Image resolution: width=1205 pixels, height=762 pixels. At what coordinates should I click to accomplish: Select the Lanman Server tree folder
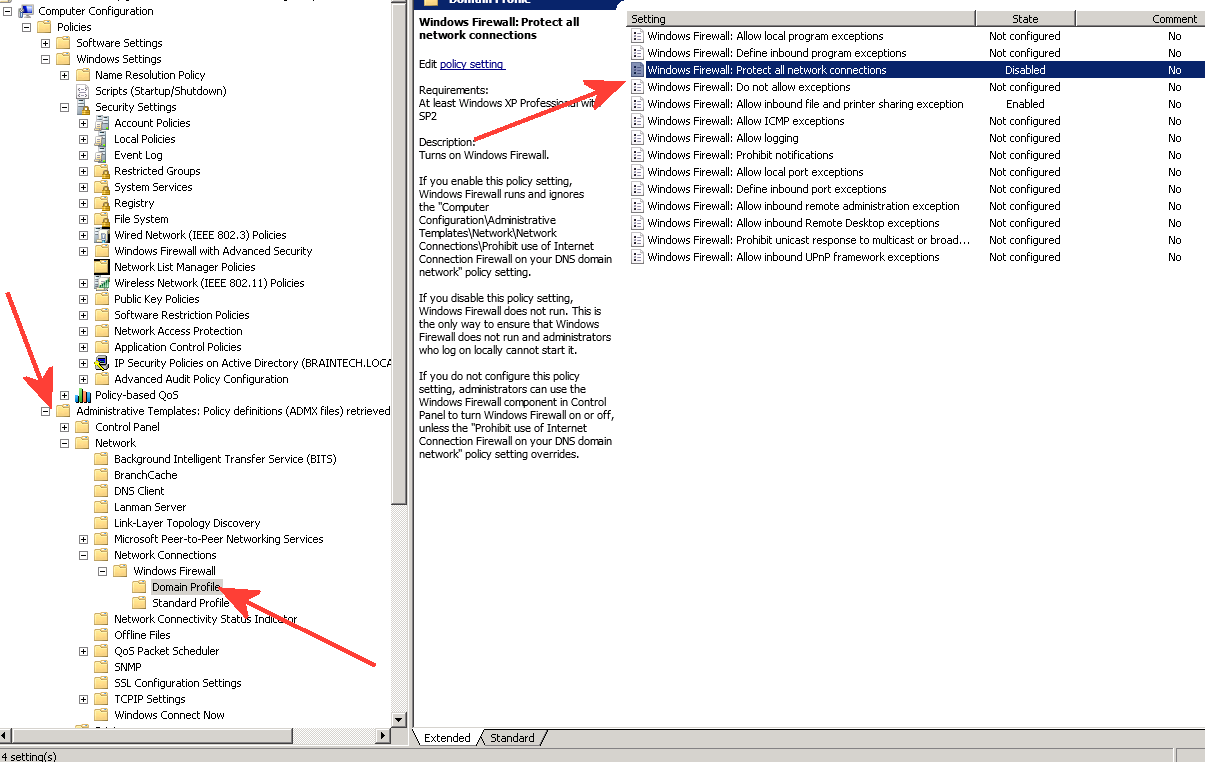click(x=150, y=507)
